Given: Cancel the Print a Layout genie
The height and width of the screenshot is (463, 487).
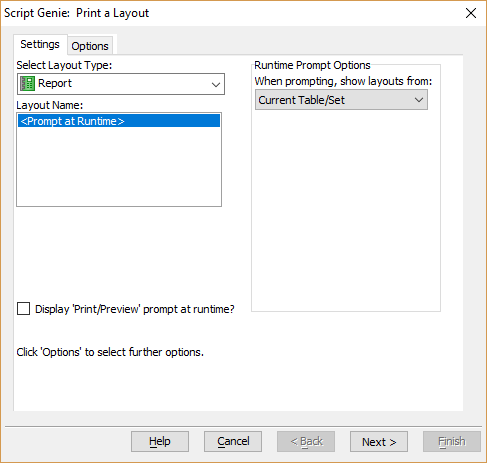Looking at the screenshot, I should click(233, 441).
